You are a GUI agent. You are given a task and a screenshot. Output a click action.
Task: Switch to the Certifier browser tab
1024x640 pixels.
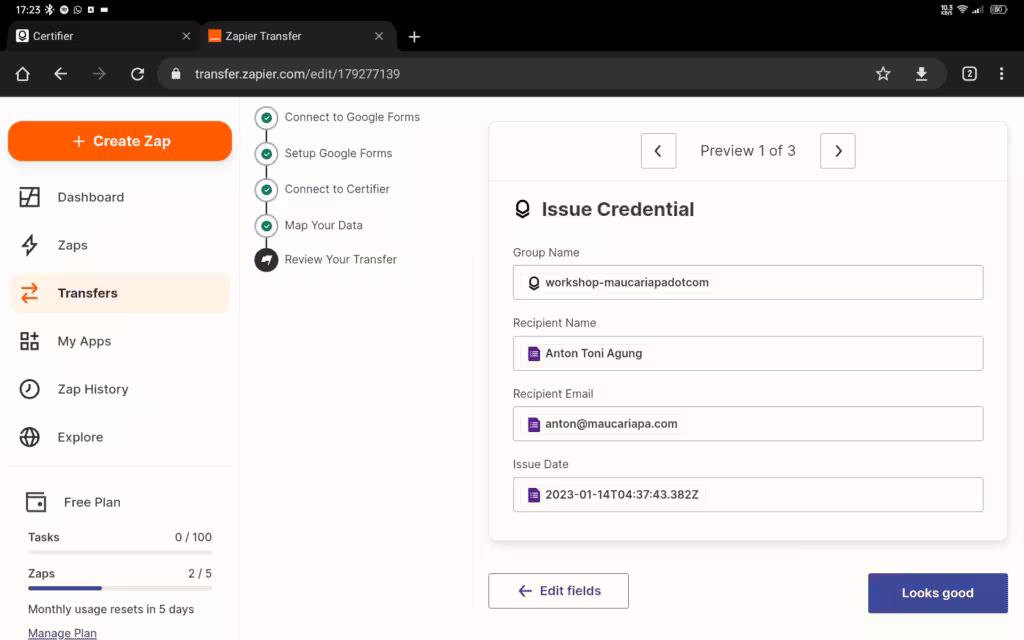pyautogui.click(x=103, y=36)
